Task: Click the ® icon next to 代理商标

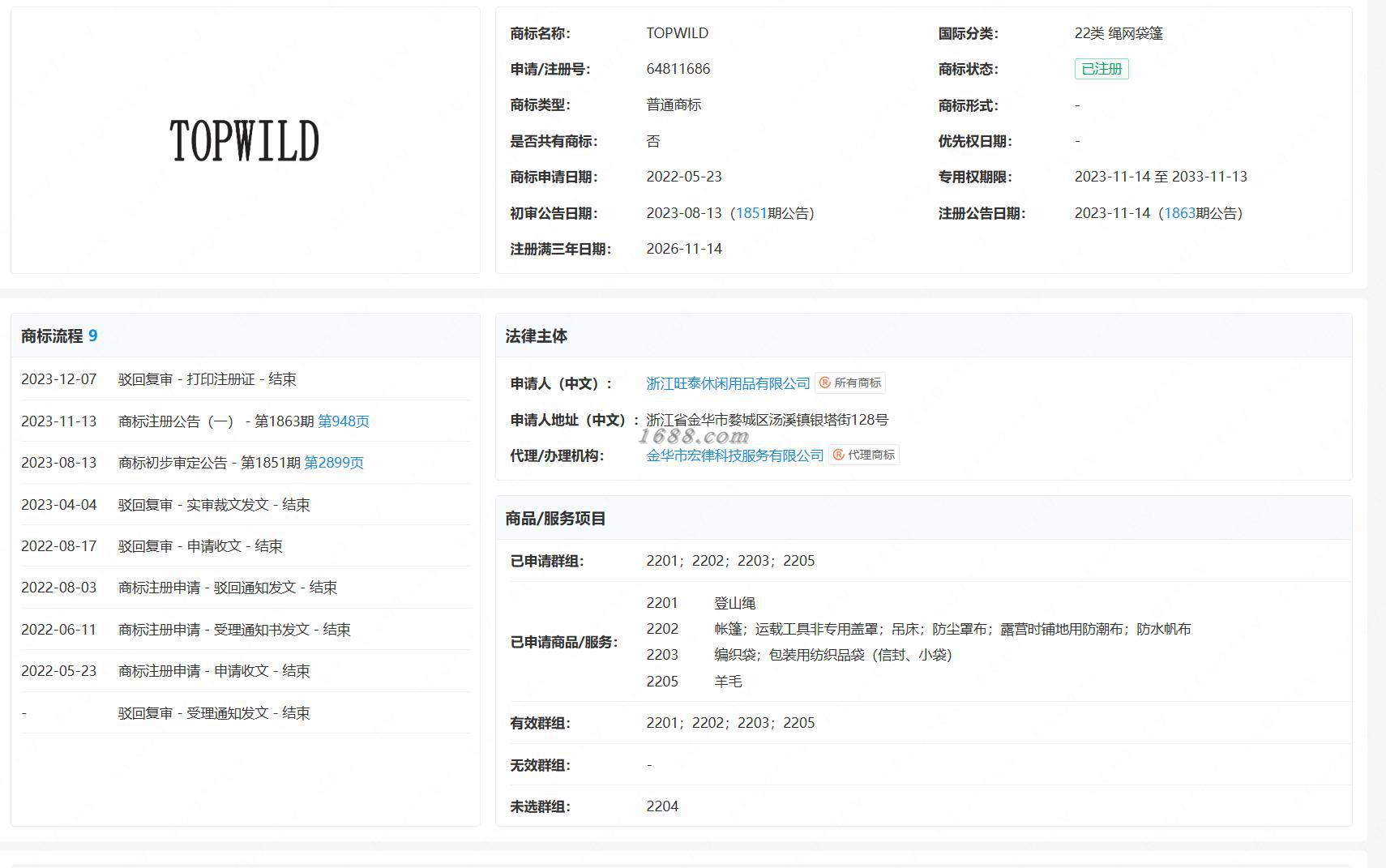Action: (839, 455)
